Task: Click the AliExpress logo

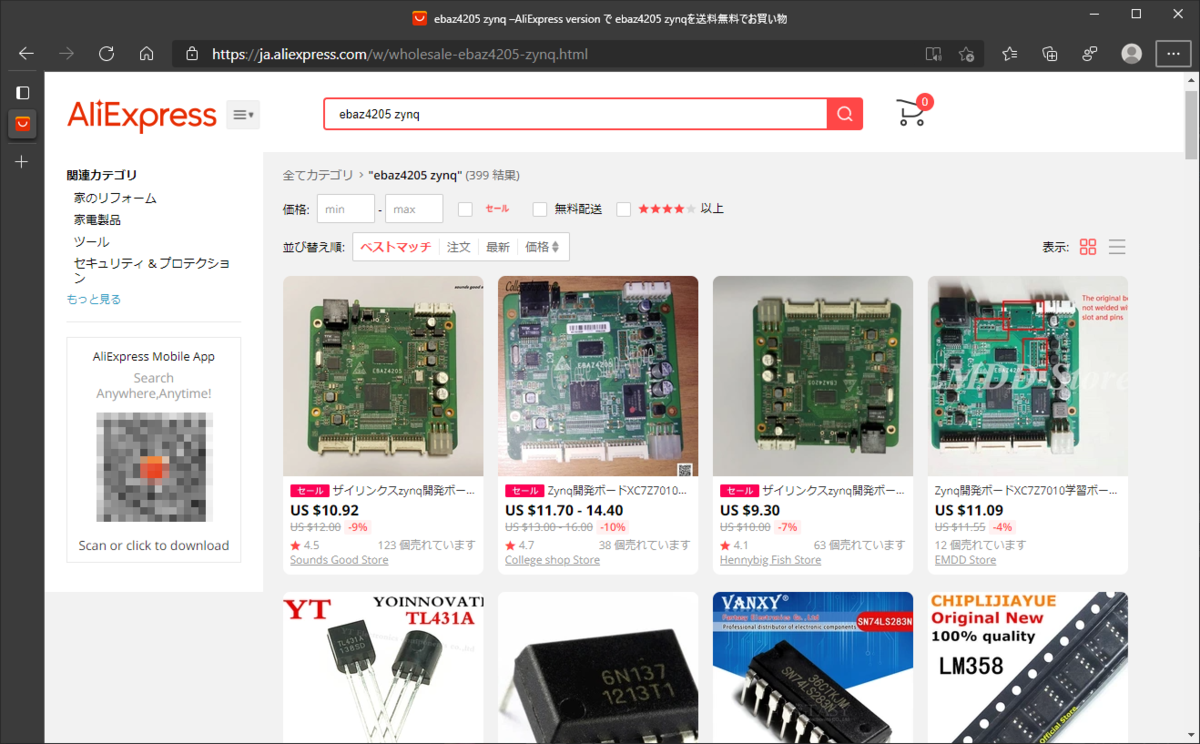Action: (142, 116)
